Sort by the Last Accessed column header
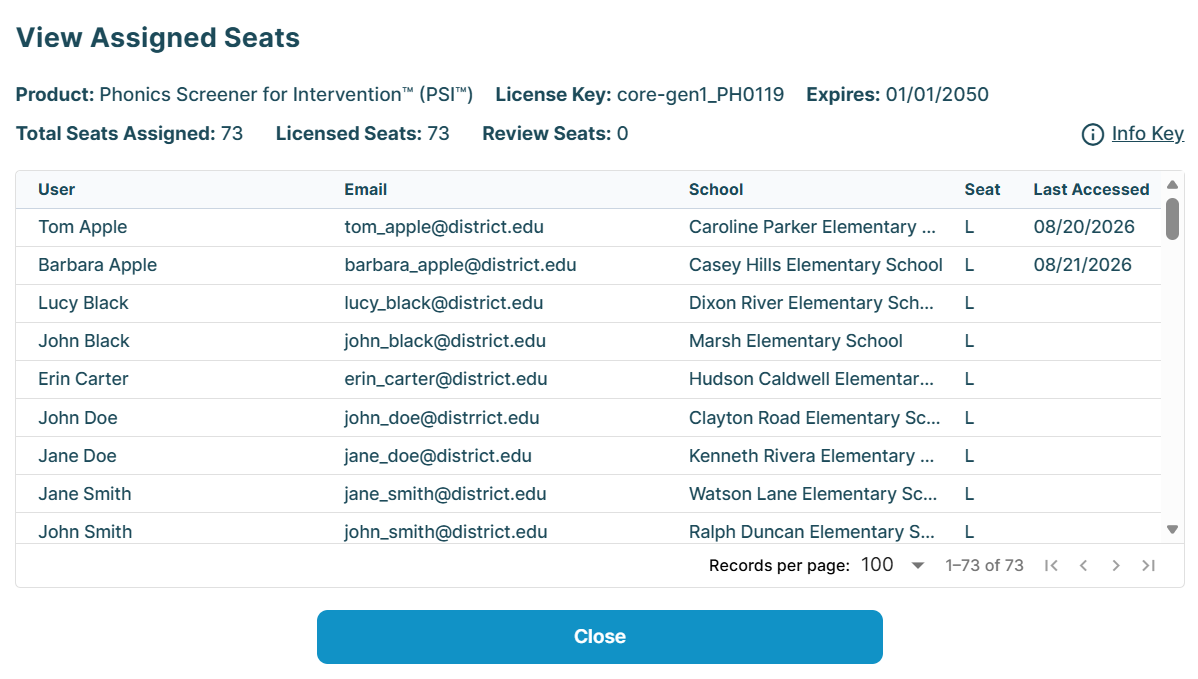1198x679 pixels. 1091,189
